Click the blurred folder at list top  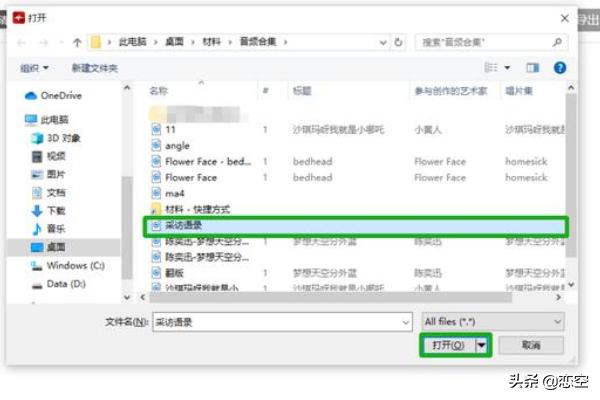point(195,114)
